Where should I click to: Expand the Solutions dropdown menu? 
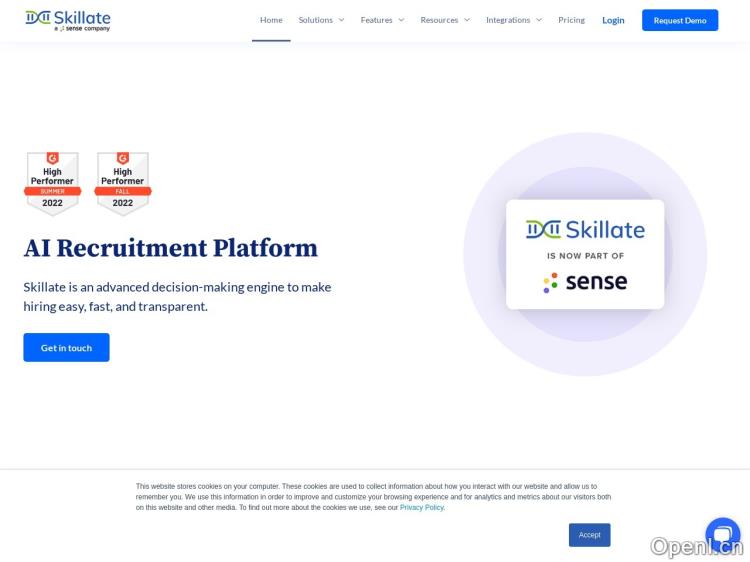(321, 20)
